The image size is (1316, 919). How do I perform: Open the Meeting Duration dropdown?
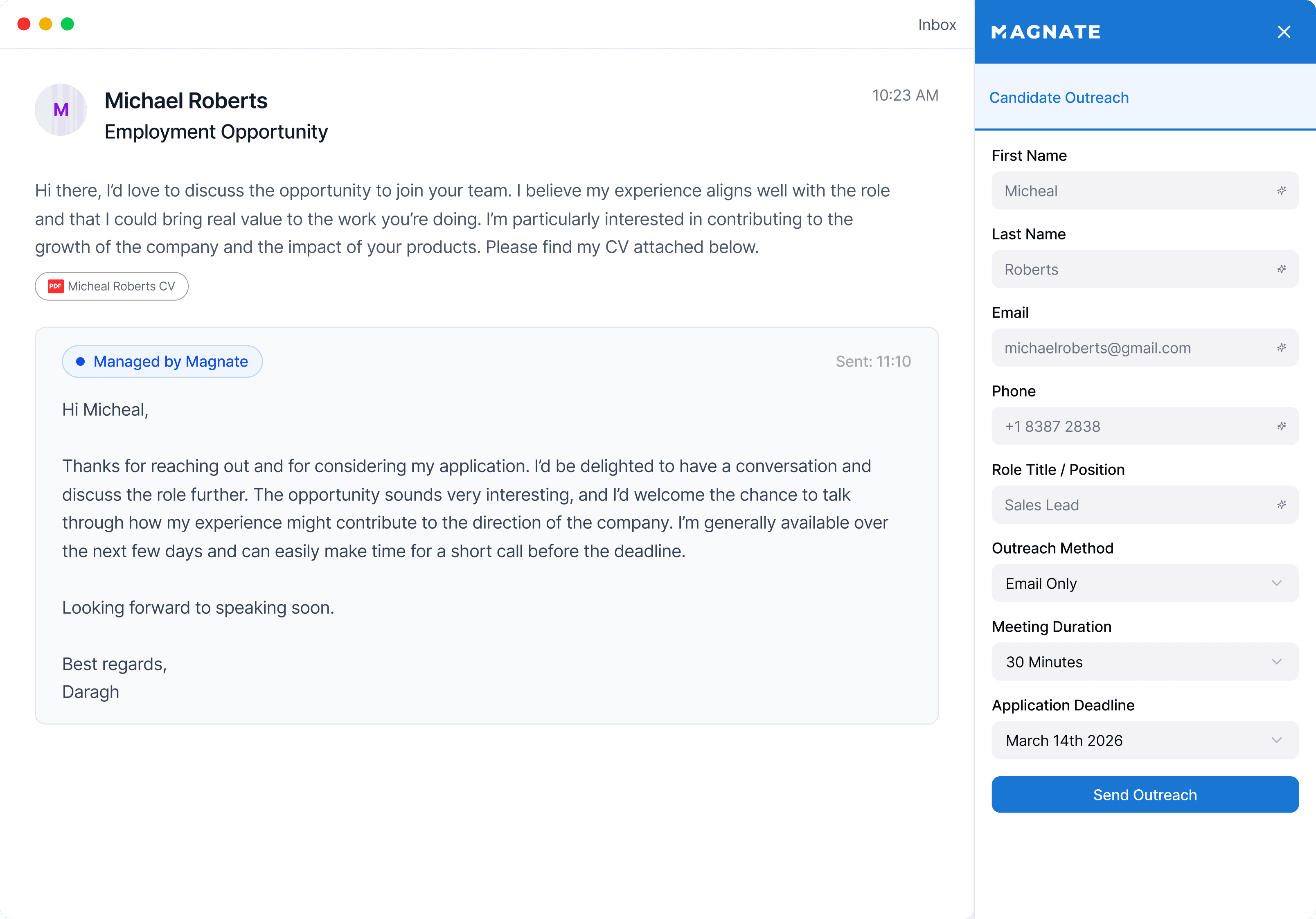[x=1145, y=662]
